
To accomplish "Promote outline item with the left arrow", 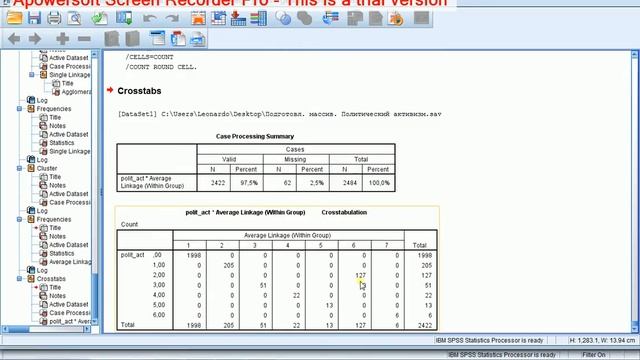I will pyautogui.click(x=14, y=39).
